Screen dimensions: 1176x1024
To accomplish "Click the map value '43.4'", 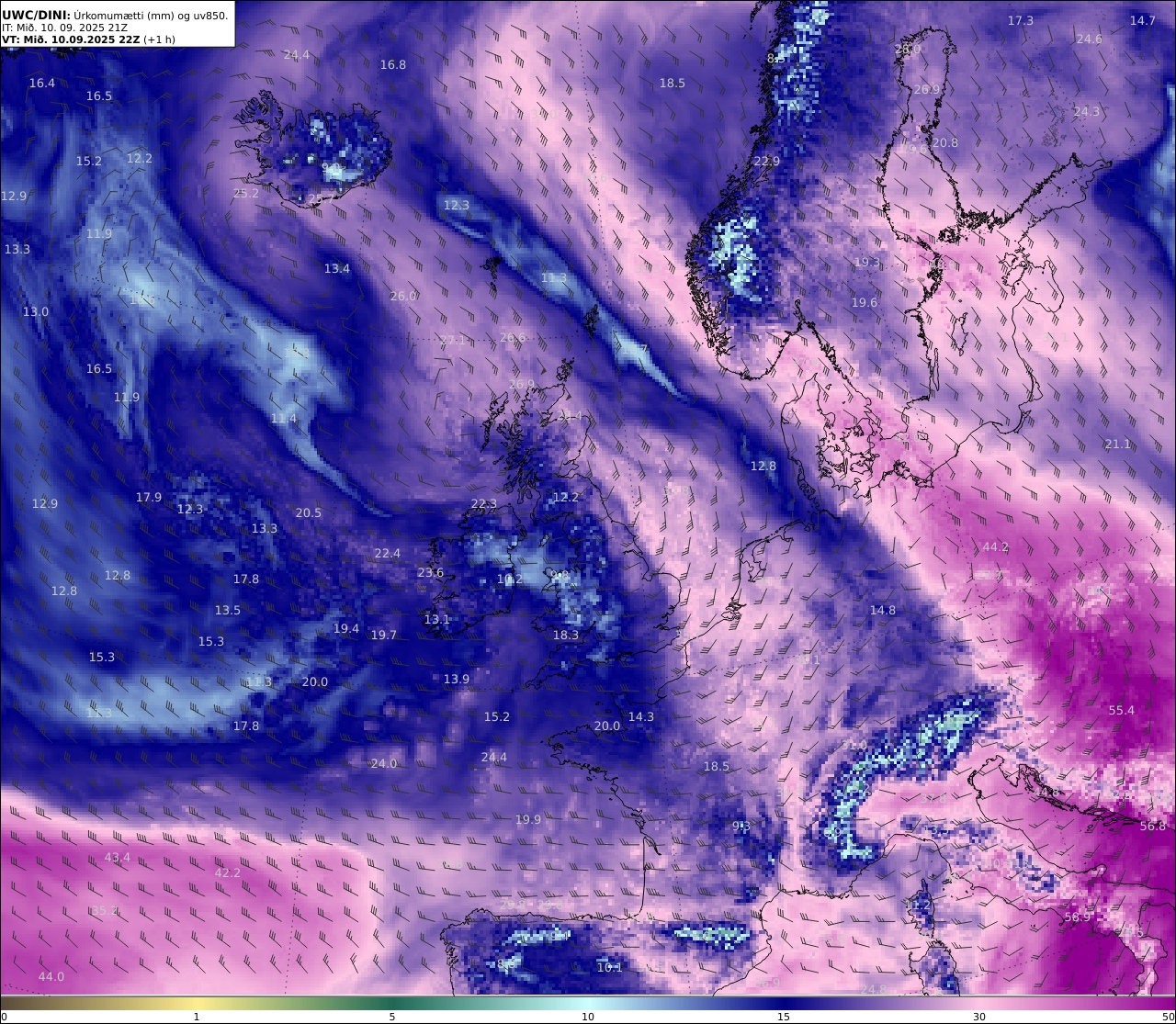I will pos(118,858).
